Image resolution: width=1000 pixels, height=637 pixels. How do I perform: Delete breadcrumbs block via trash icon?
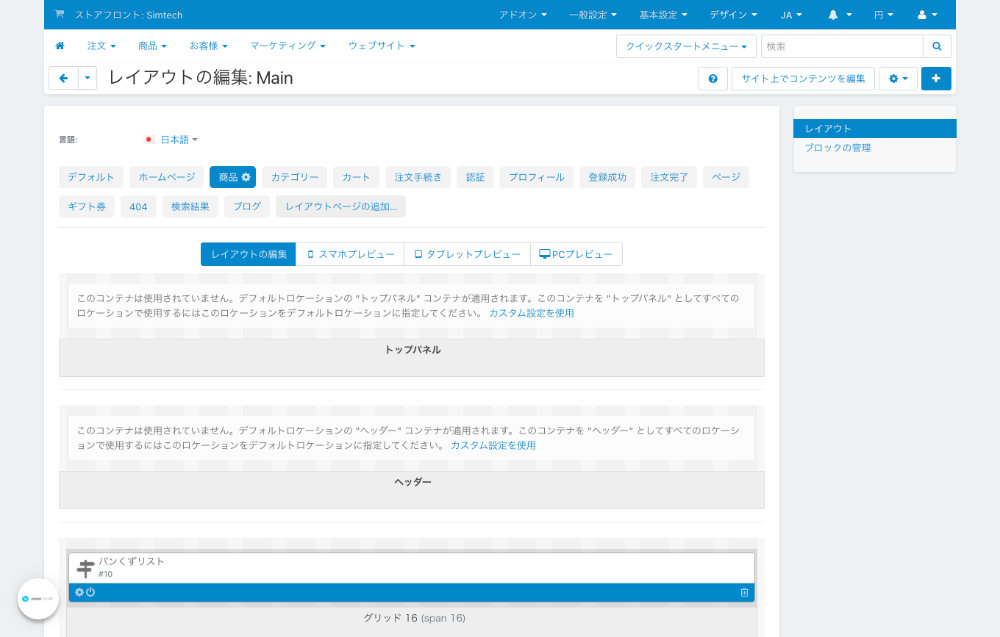point(744,592)
